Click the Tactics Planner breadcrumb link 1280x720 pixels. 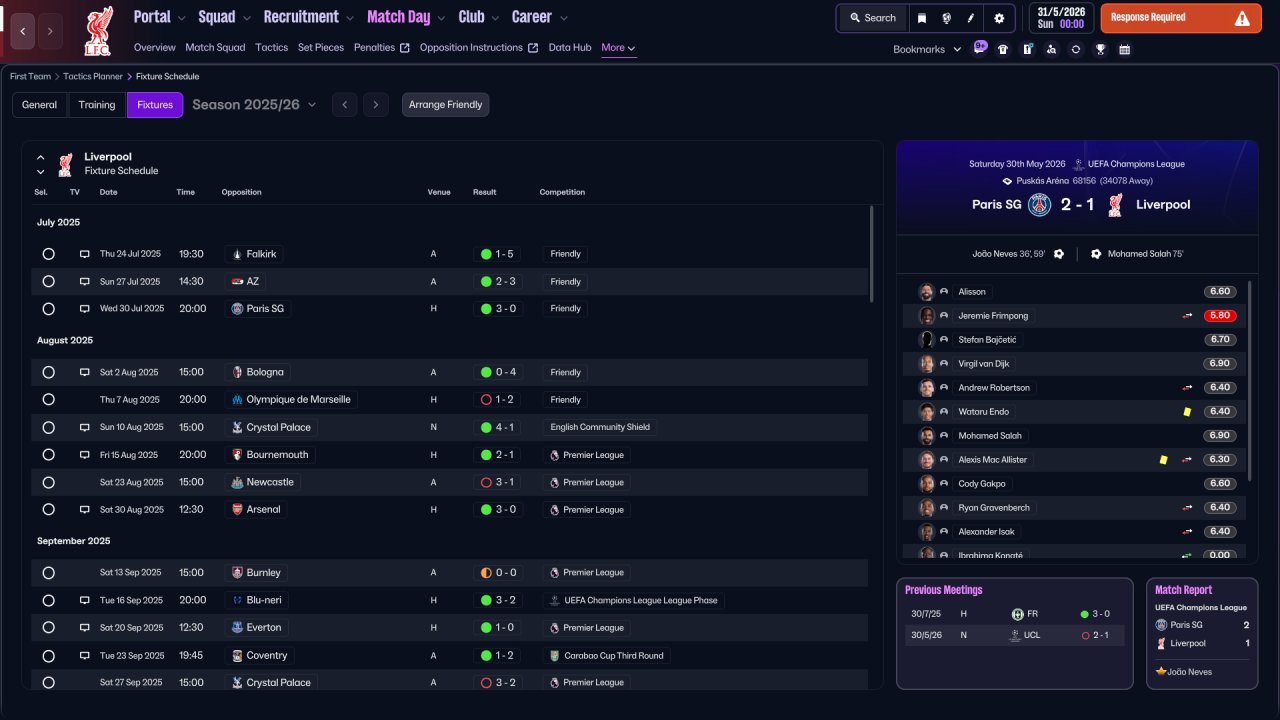coord(93,76)
